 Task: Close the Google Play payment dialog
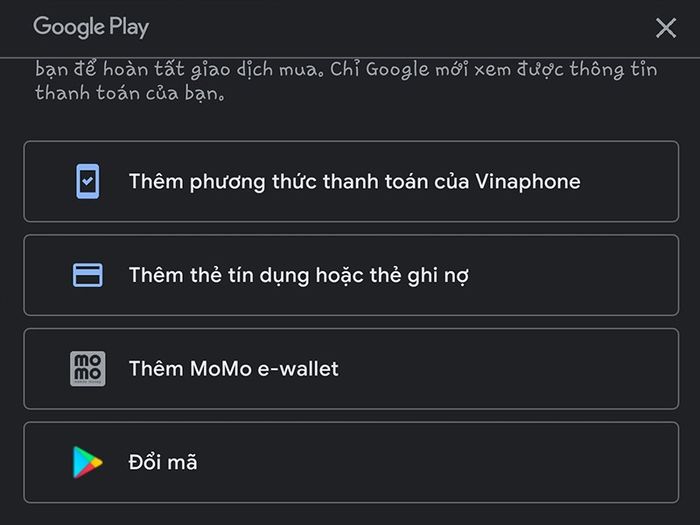coord(666,28)
